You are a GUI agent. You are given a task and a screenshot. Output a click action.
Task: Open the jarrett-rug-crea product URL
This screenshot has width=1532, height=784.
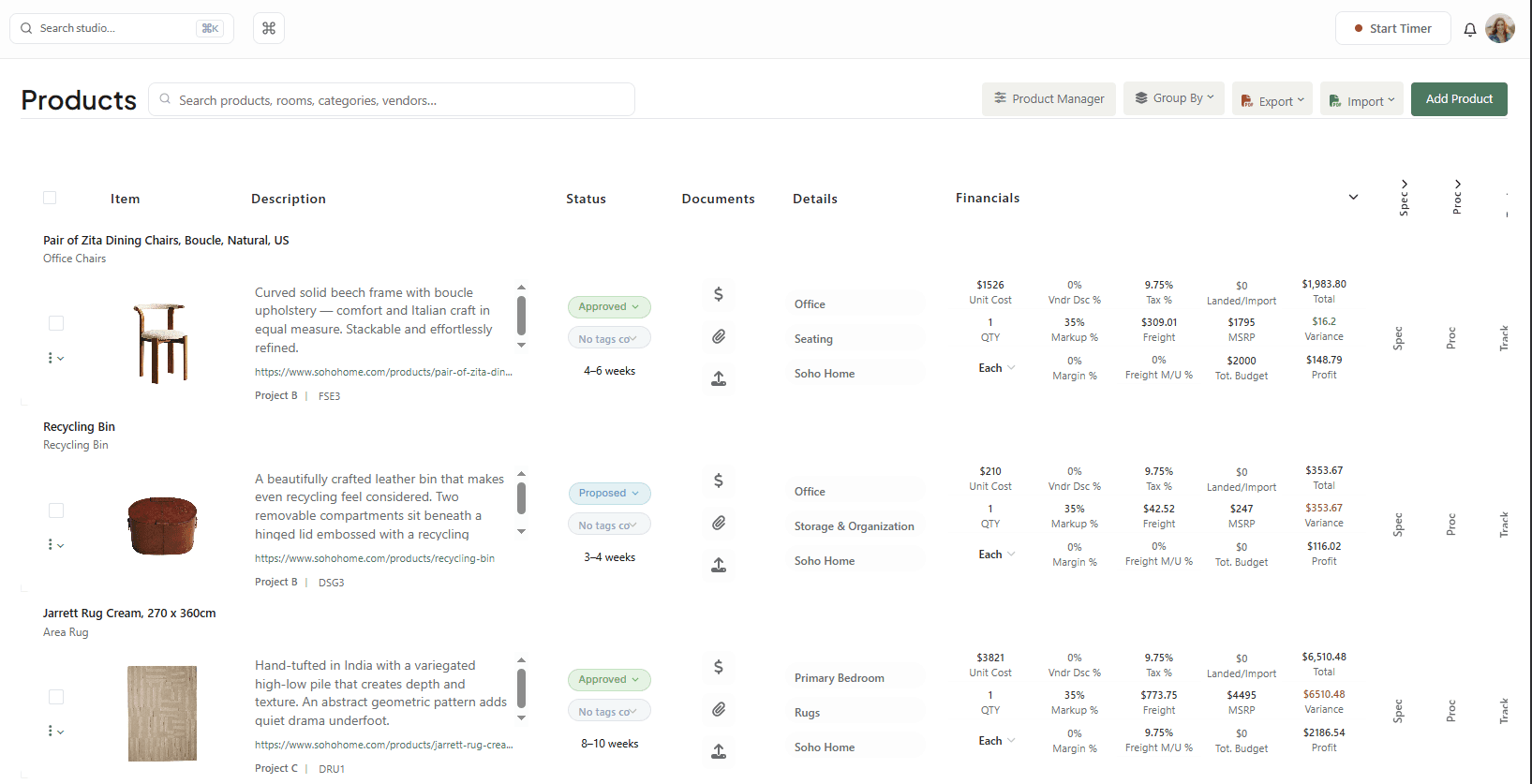coord(383,745)
